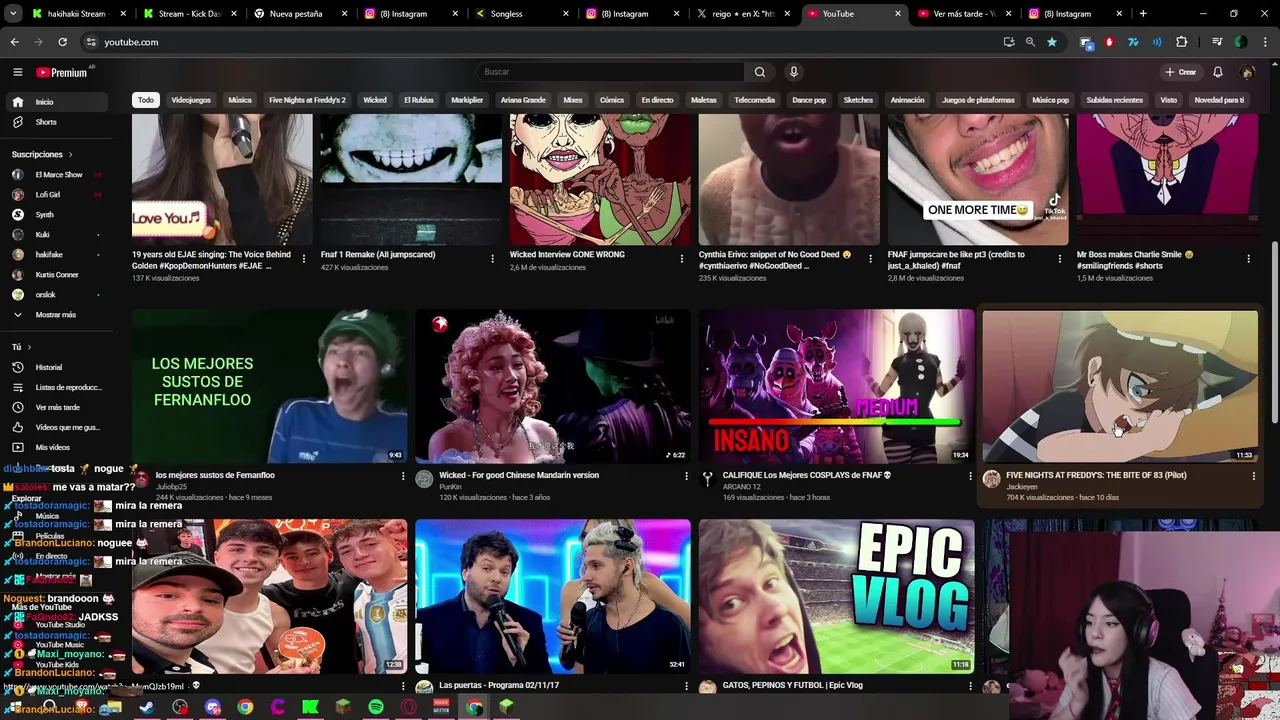
Task: Click the YouTube search input field
Action: click(x=610, y=72)
